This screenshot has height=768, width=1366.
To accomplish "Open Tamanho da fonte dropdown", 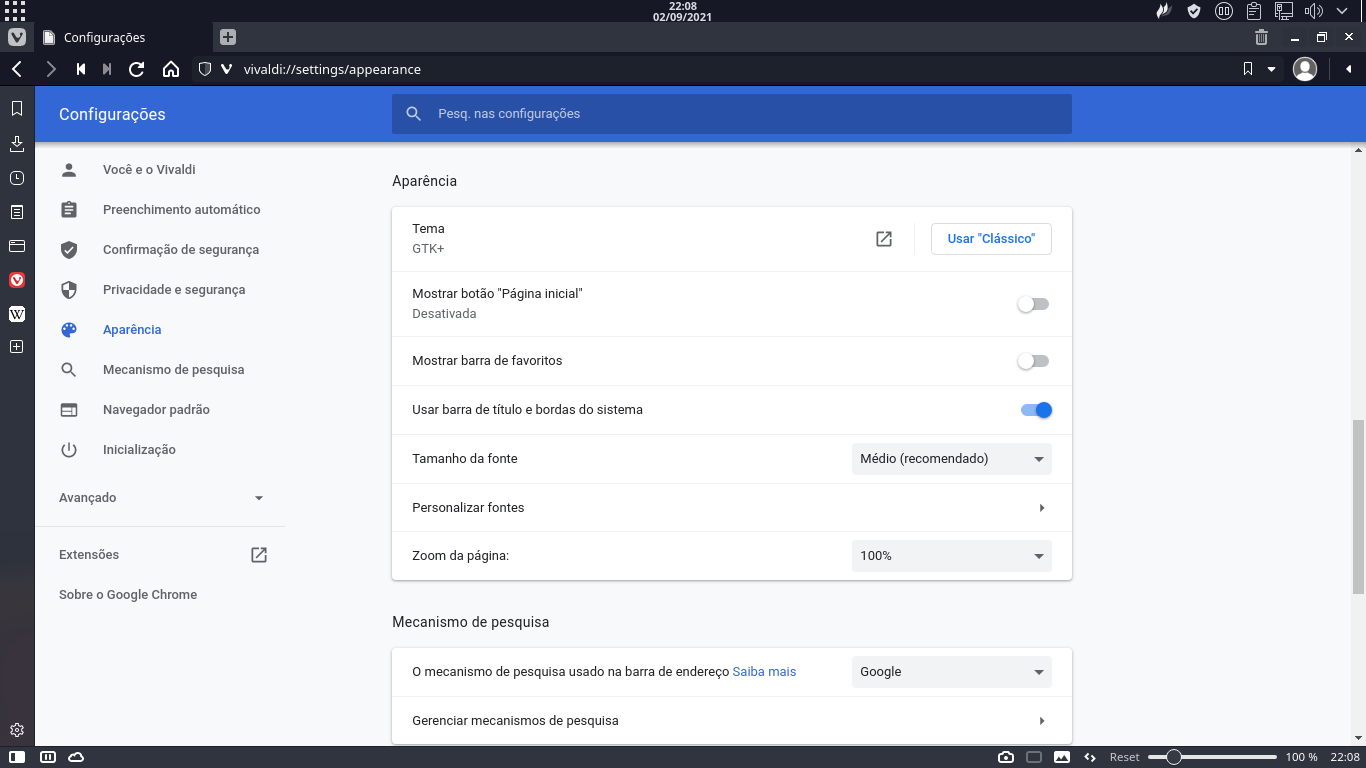I will point(952,459).
